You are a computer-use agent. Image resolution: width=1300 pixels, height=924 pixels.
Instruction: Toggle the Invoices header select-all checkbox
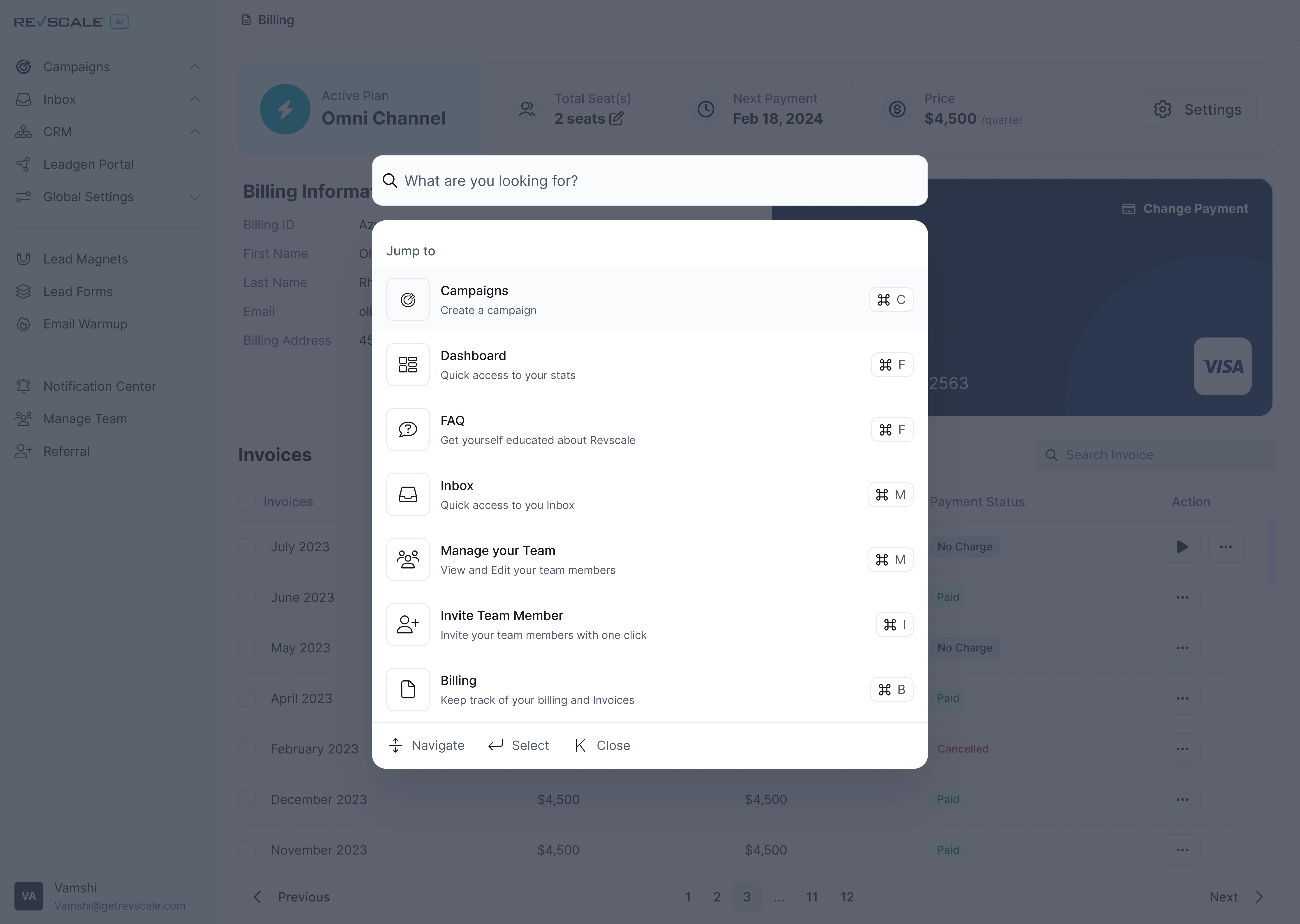click(248, 502)
